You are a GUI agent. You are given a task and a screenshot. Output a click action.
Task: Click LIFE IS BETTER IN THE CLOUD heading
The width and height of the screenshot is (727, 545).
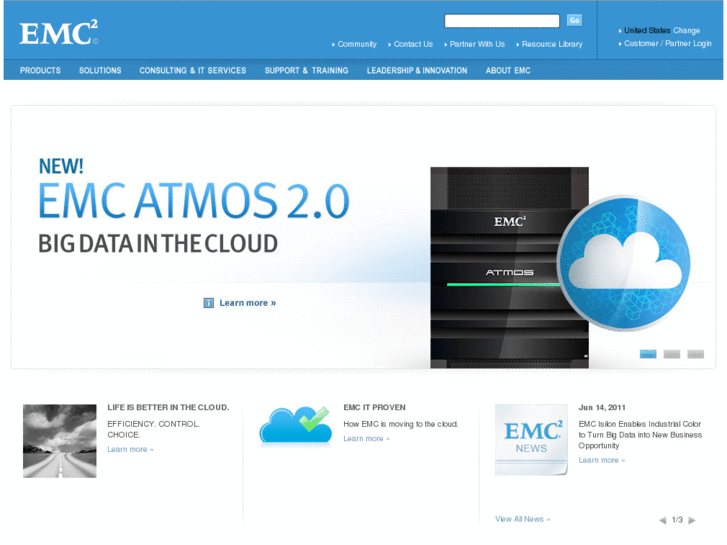point(168,407)
